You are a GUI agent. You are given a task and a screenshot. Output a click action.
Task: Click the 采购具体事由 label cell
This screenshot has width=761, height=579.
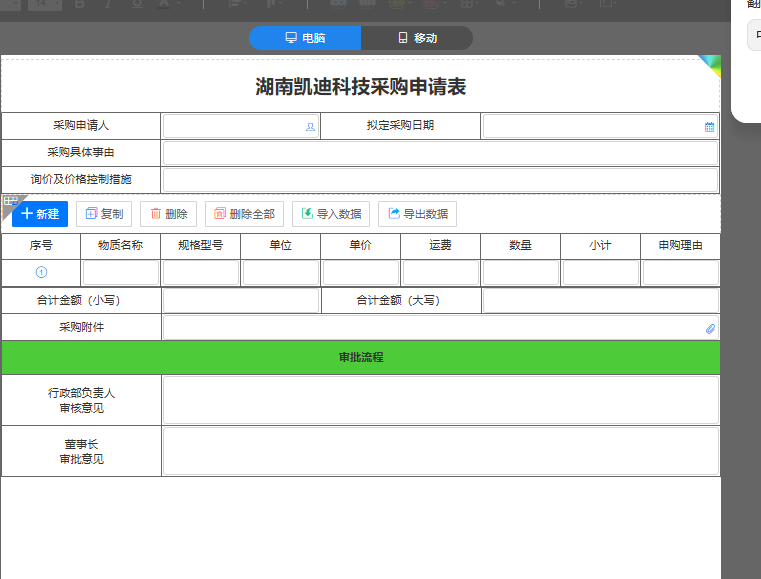(81, 152)
